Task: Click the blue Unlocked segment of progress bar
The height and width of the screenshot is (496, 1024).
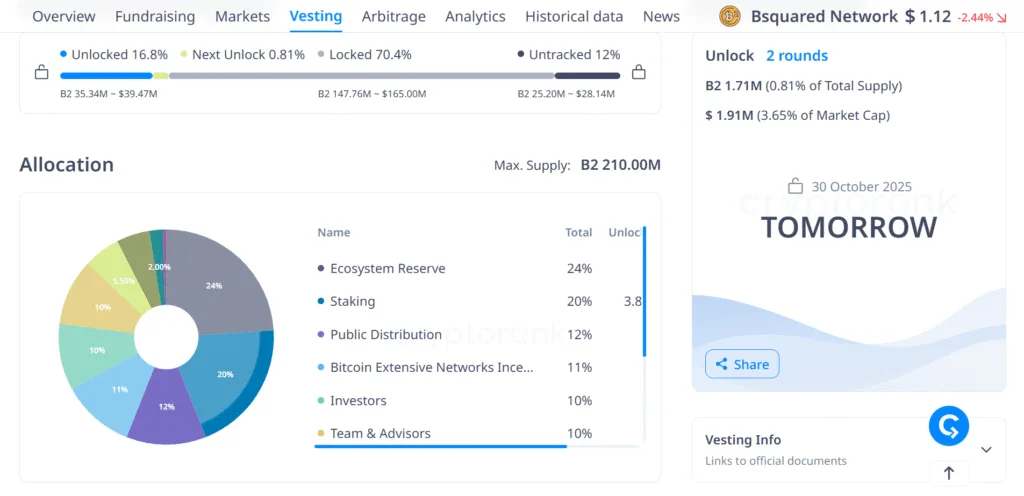Action: pyautogui.click(x=106, y=75)
